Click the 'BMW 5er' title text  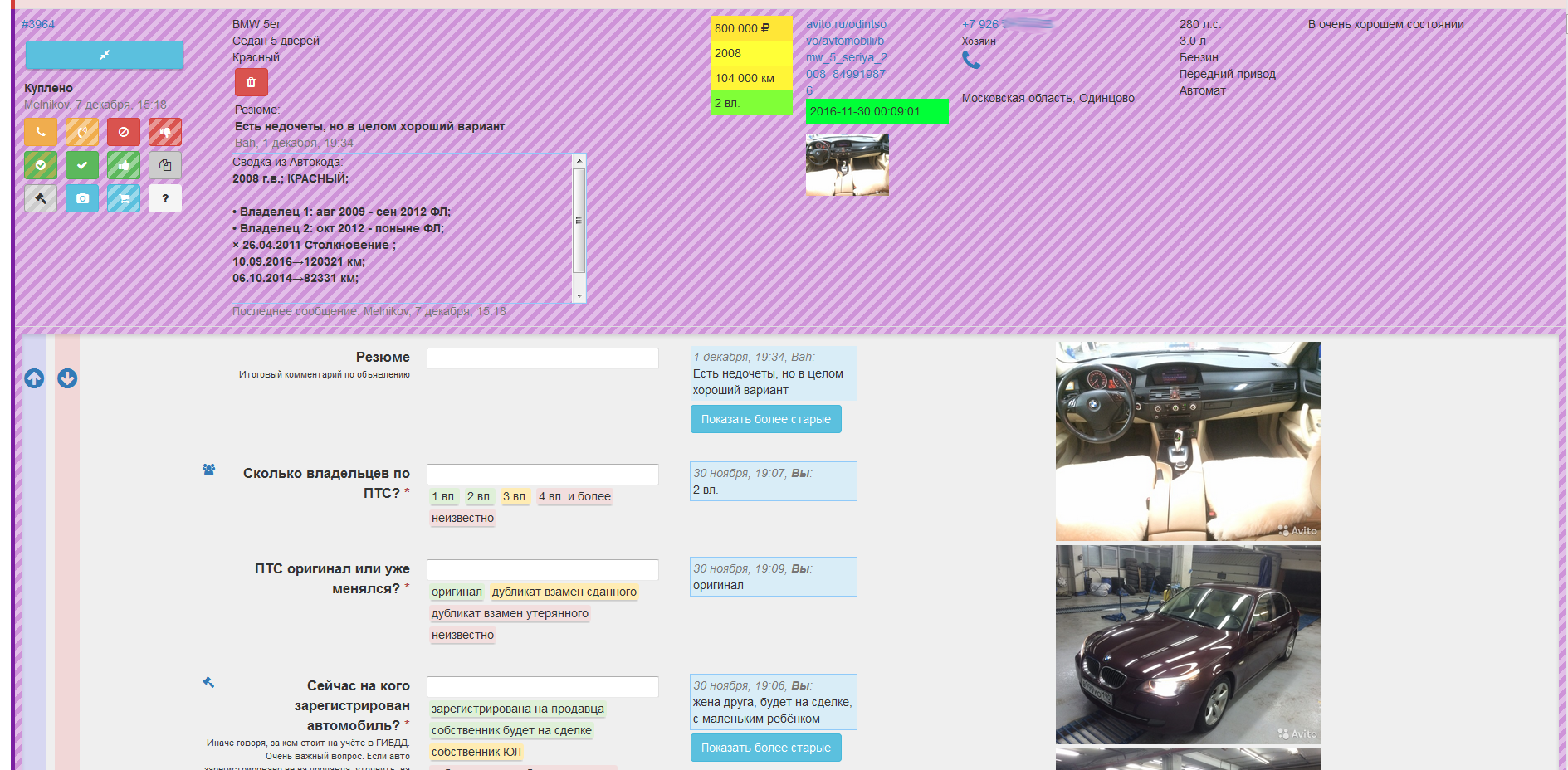coord(256,24)
